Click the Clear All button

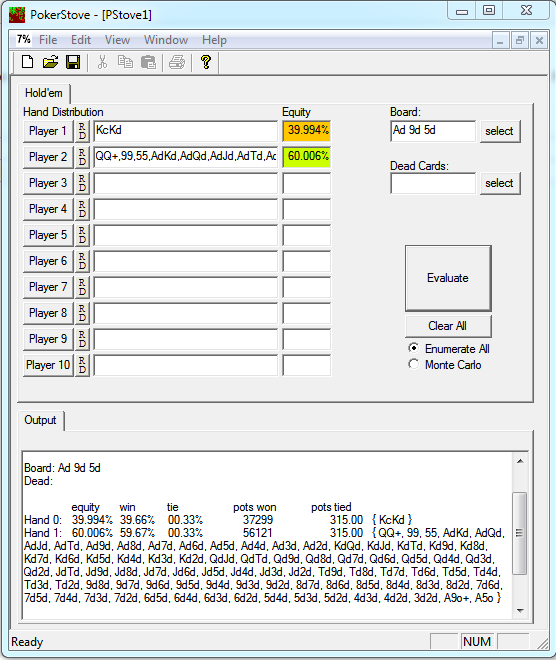tap(448, 326)
